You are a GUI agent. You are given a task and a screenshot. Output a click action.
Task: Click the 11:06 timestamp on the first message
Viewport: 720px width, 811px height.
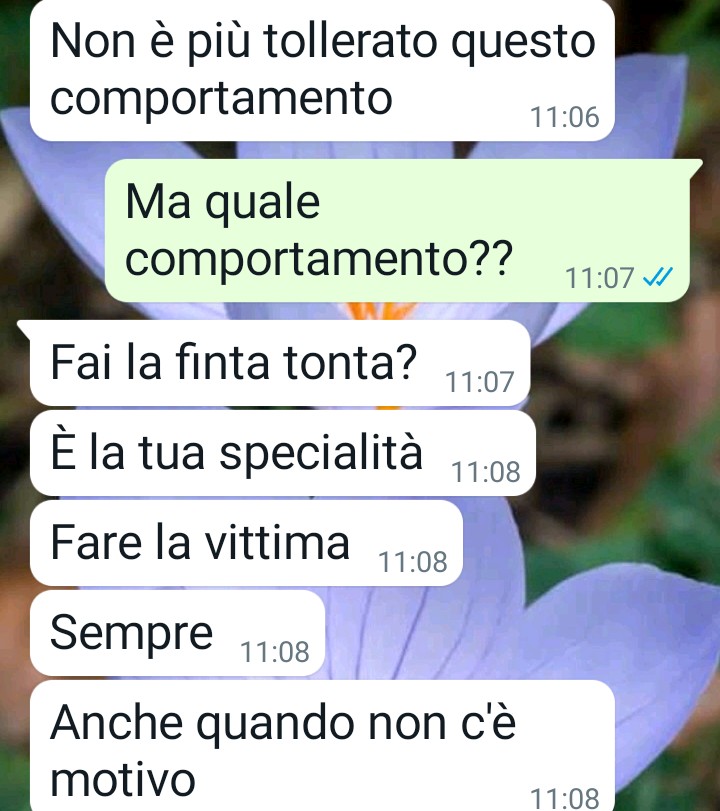(x=565, y=117)
